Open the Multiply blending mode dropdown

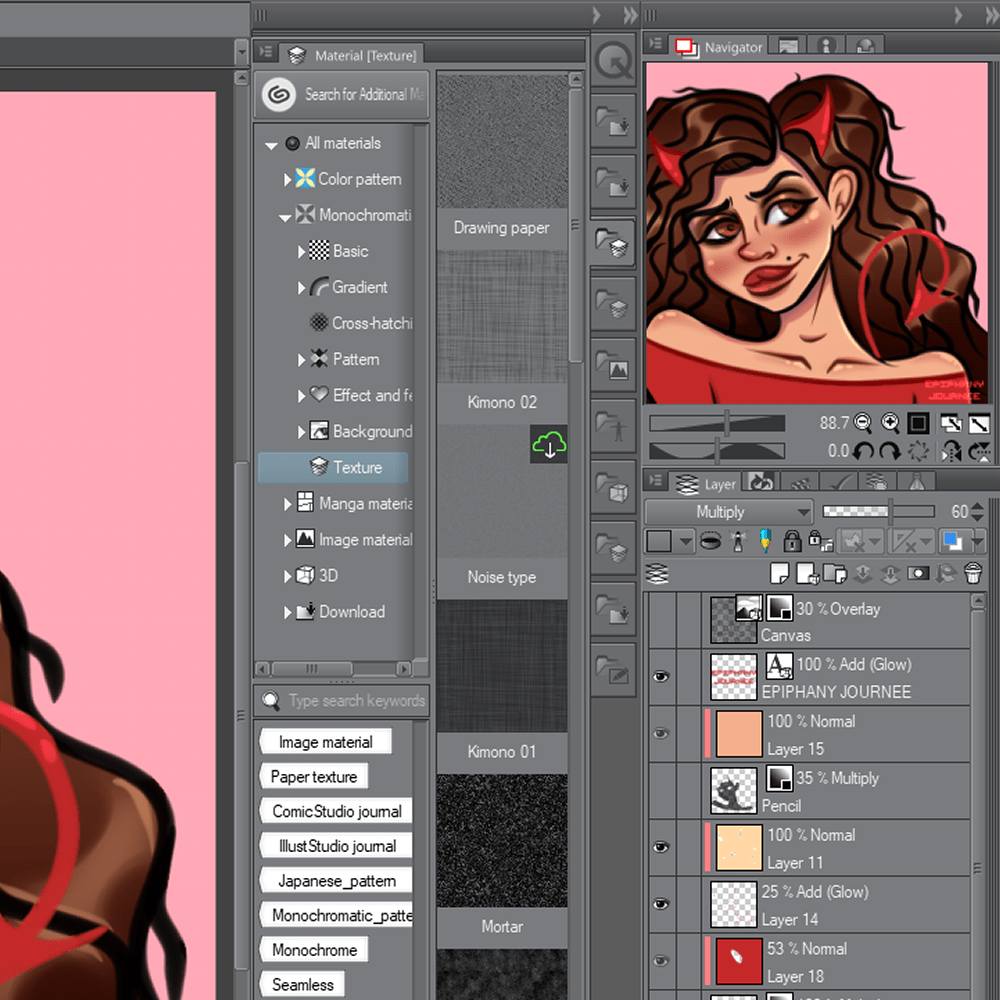click(729, 512)
